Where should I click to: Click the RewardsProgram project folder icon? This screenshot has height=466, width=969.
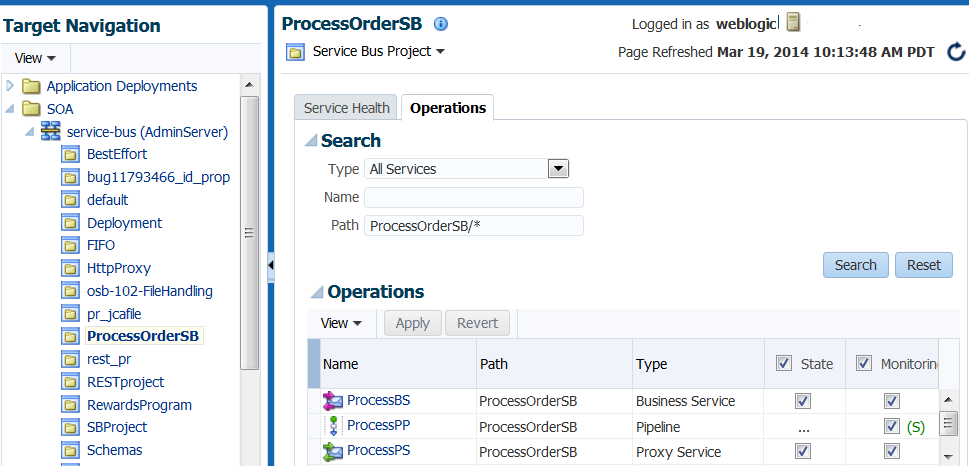70,405
